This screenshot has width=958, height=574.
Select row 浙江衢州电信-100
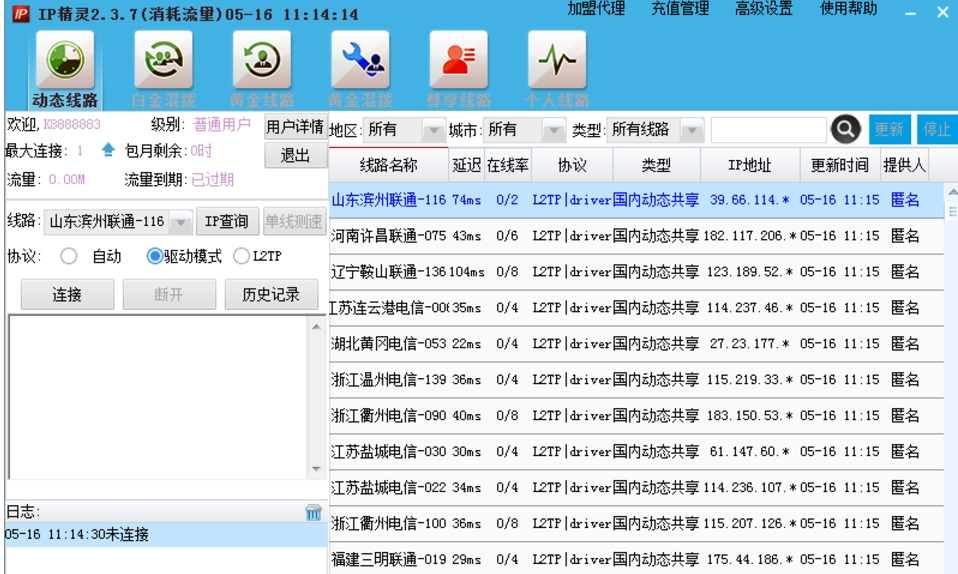(636, 523)
